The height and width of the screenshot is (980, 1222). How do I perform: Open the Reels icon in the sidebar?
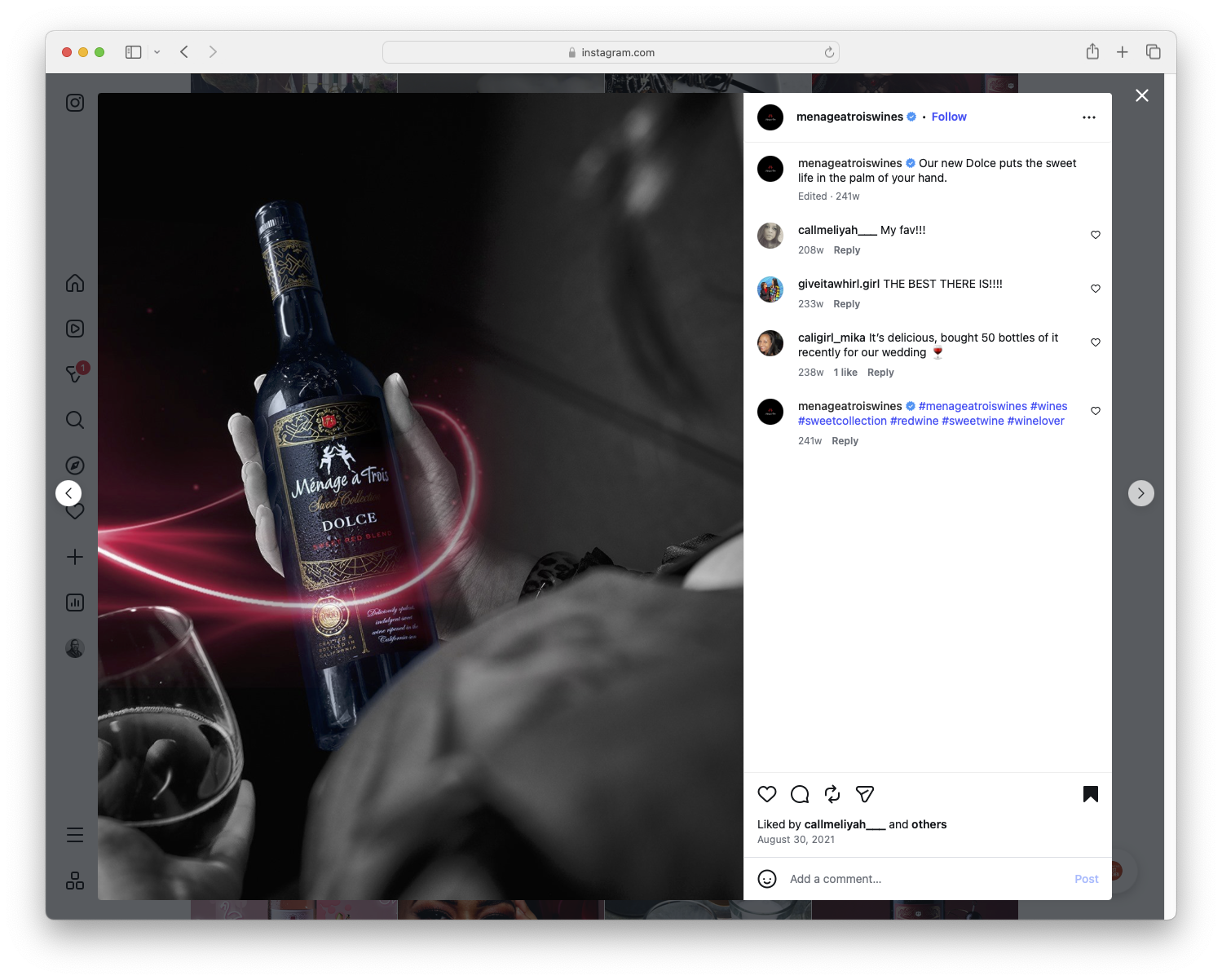[x=74, y=329]
